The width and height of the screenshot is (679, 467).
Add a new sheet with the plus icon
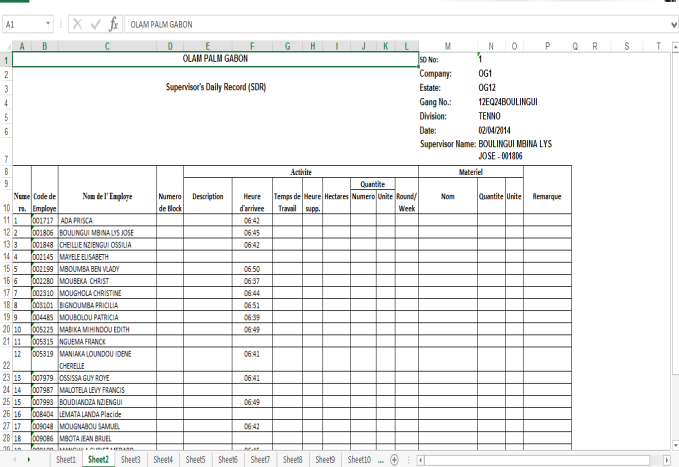point(395,460)
